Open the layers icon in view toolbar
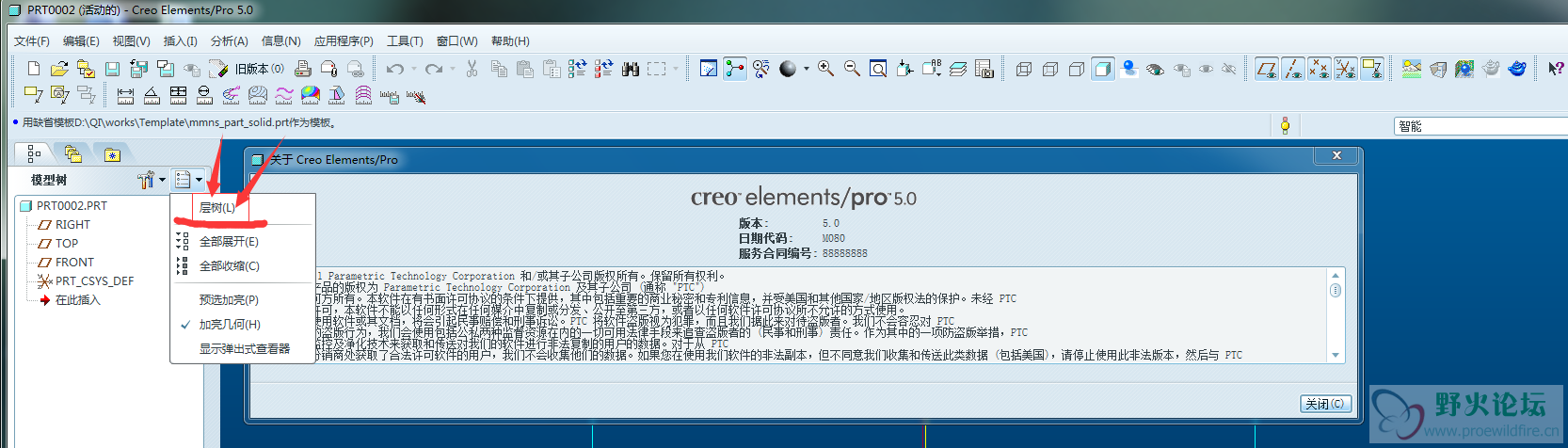 click(958, 69)
